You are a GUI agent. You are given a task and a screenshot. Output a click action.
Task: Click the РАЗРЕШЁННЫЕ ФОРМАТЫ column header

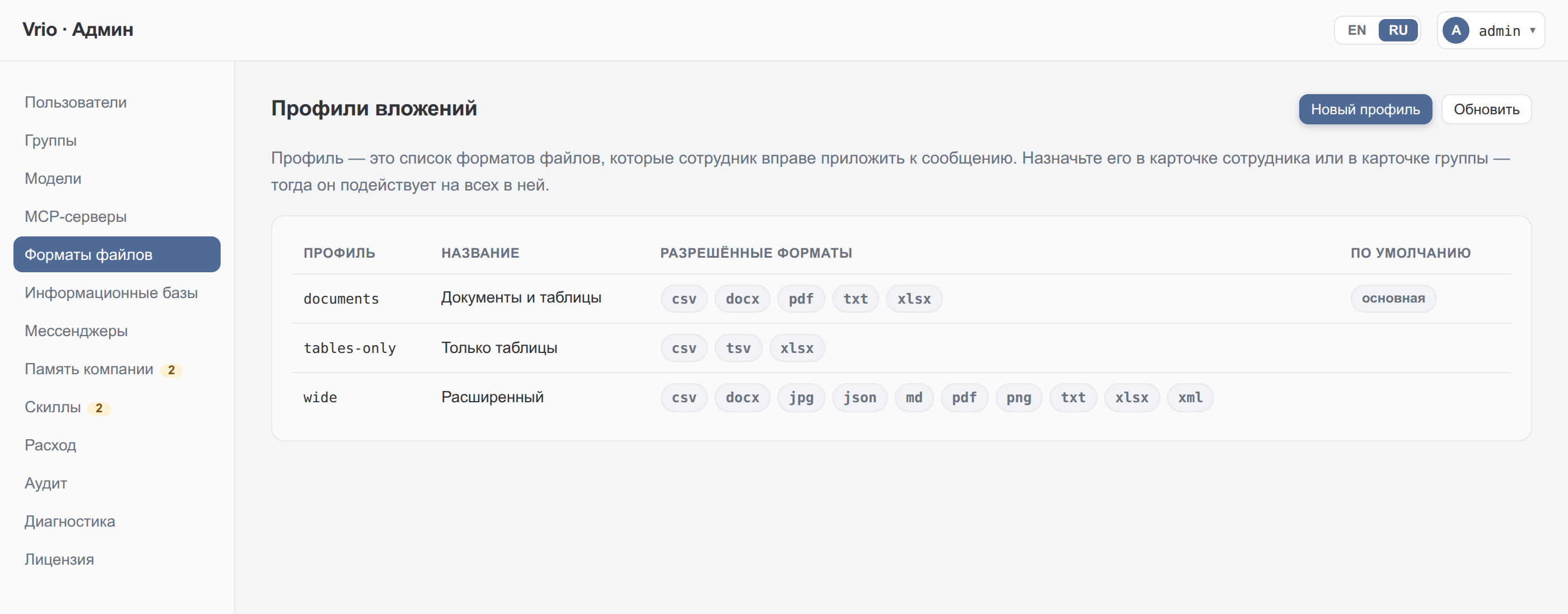[756, 253]
